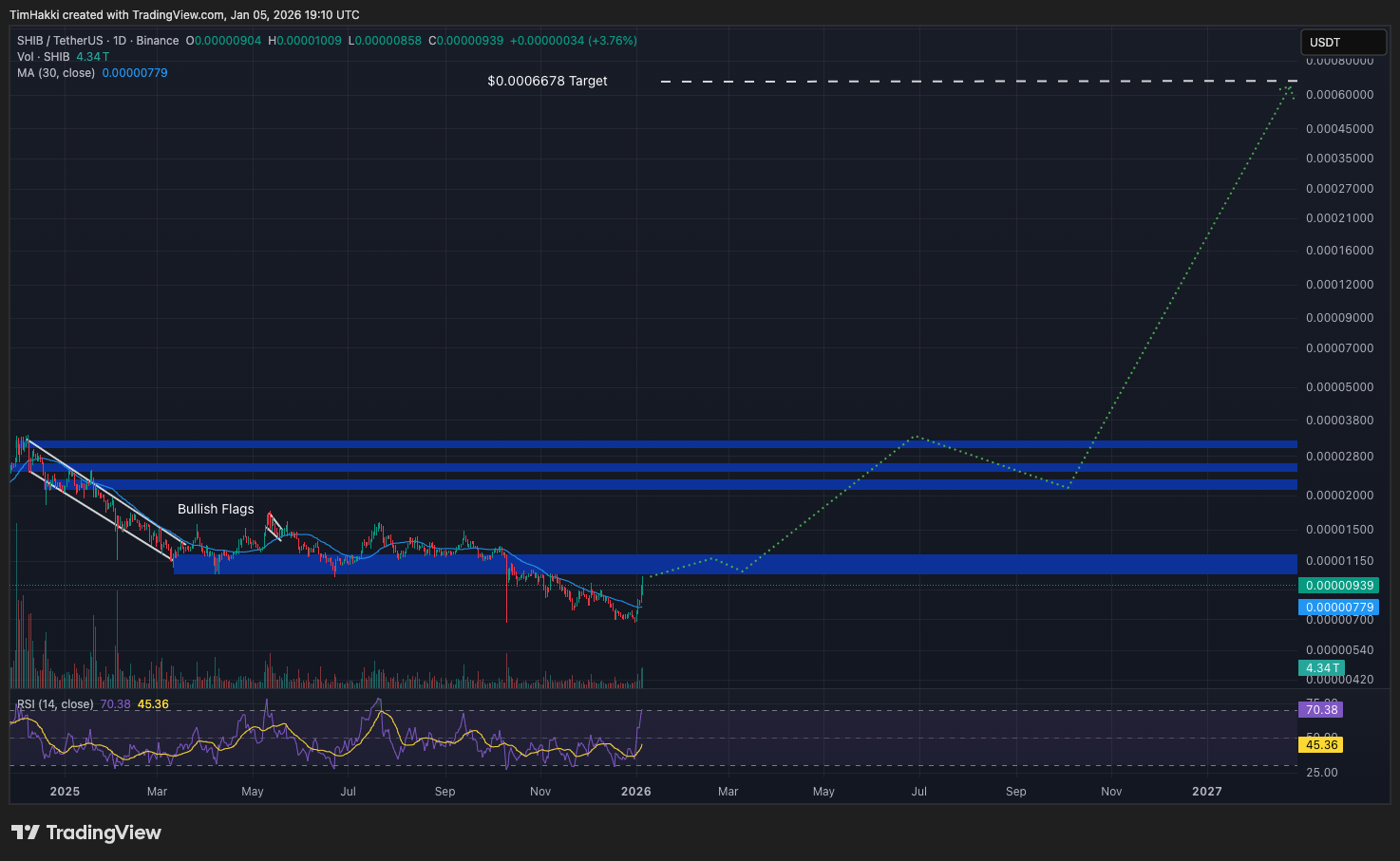Select the Sep label on the time axis
Image resolution: width=1400 pixels, height=861 pixels.
pos(445,791)
